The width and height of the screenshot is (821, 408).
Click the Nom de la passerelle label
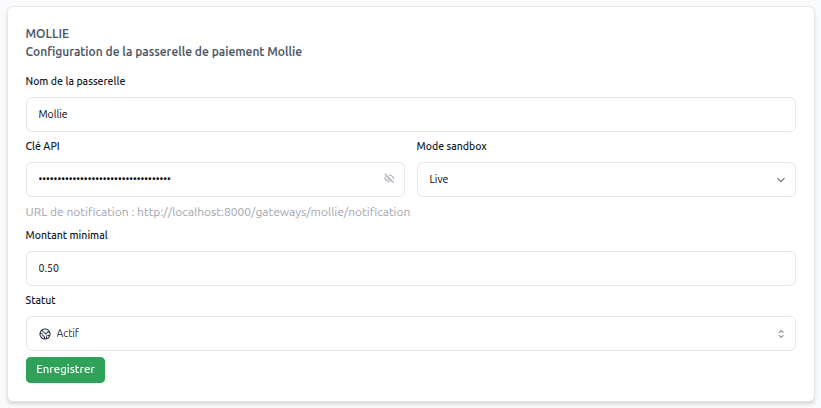point(74,81)
